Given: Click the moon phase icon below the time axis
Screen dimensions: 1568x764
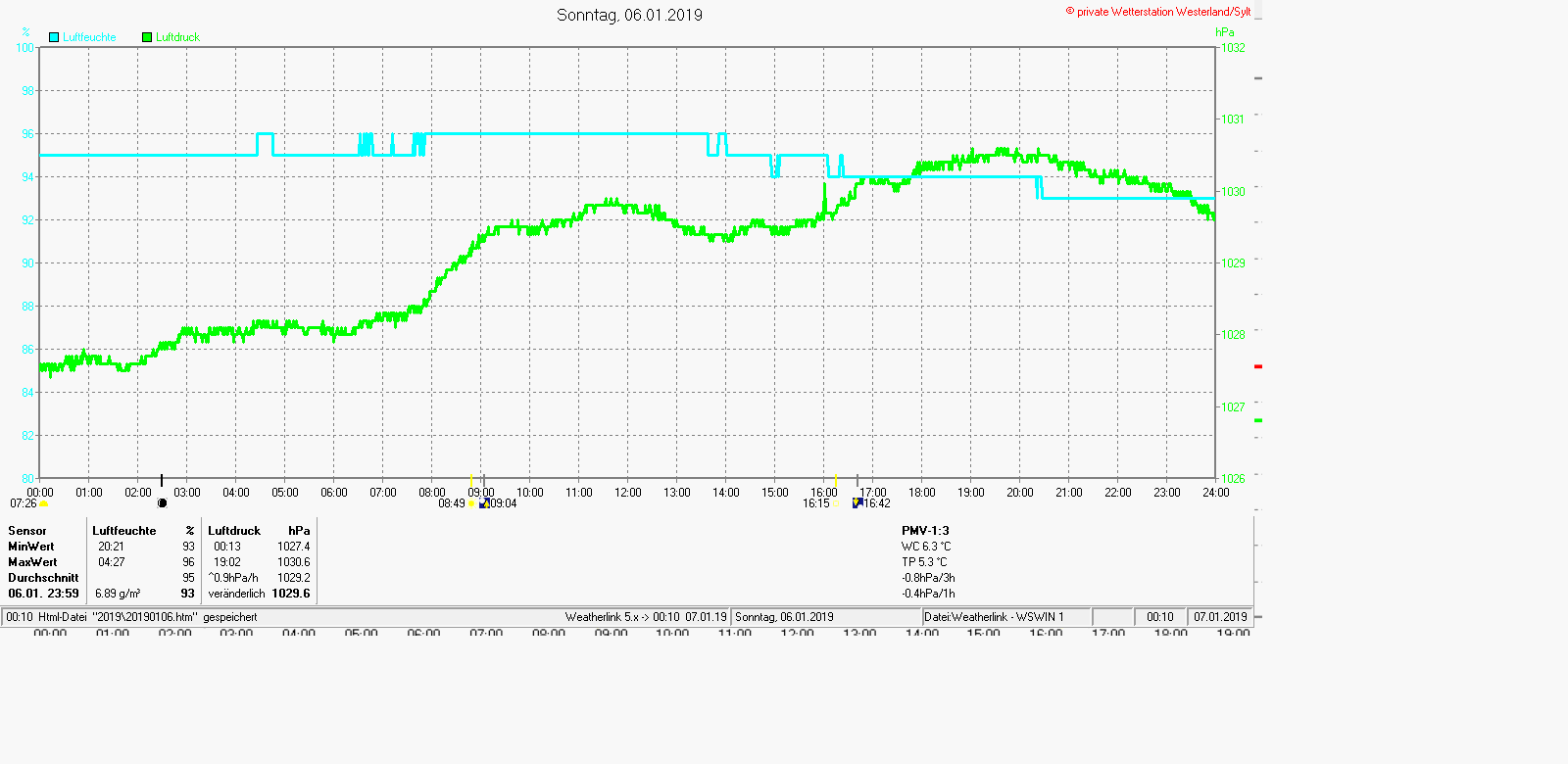Looking at the screenshot, I should 163,503.
